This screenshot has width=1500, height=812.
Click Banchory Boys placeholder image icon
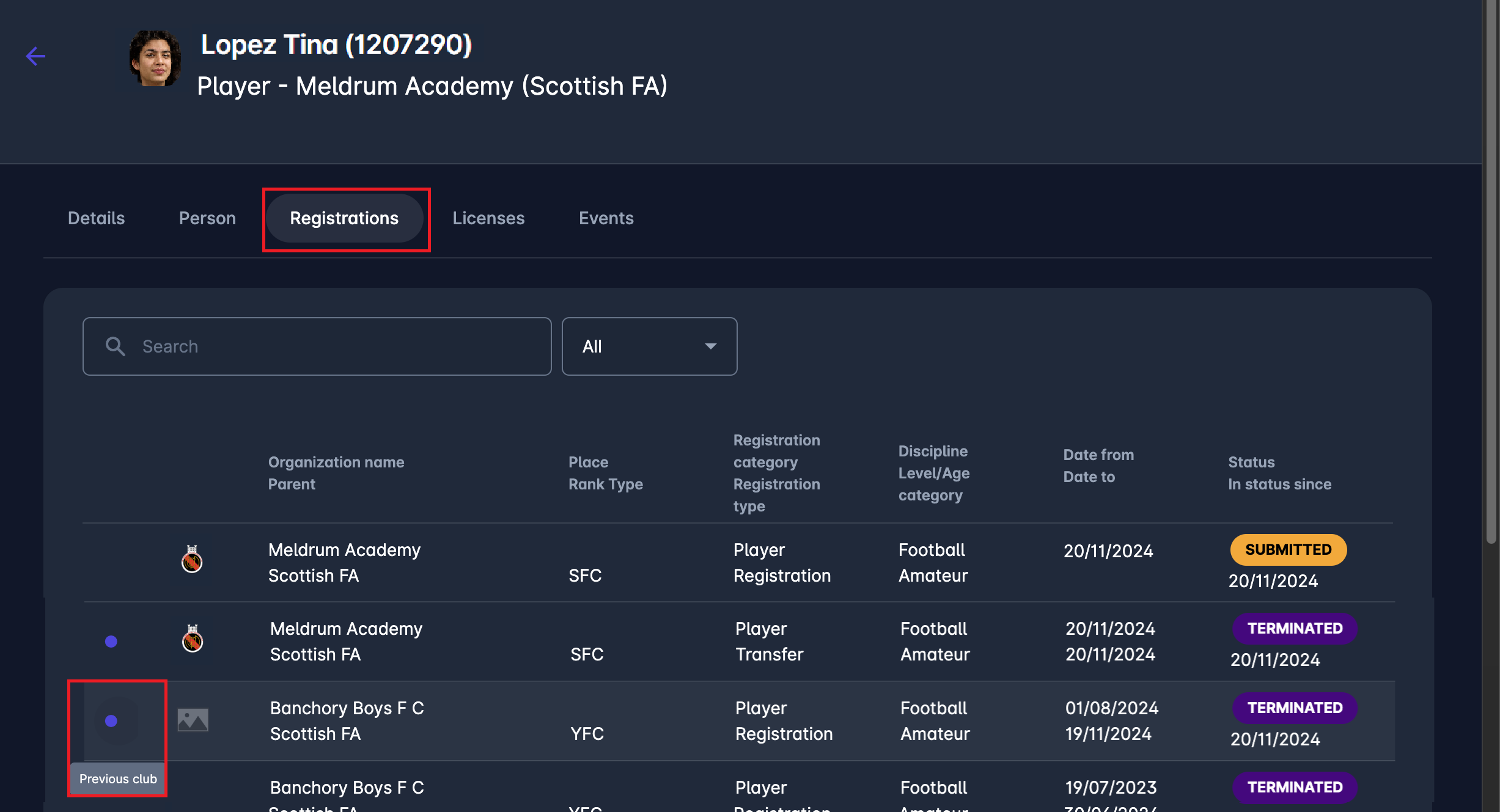coord(193,720)
